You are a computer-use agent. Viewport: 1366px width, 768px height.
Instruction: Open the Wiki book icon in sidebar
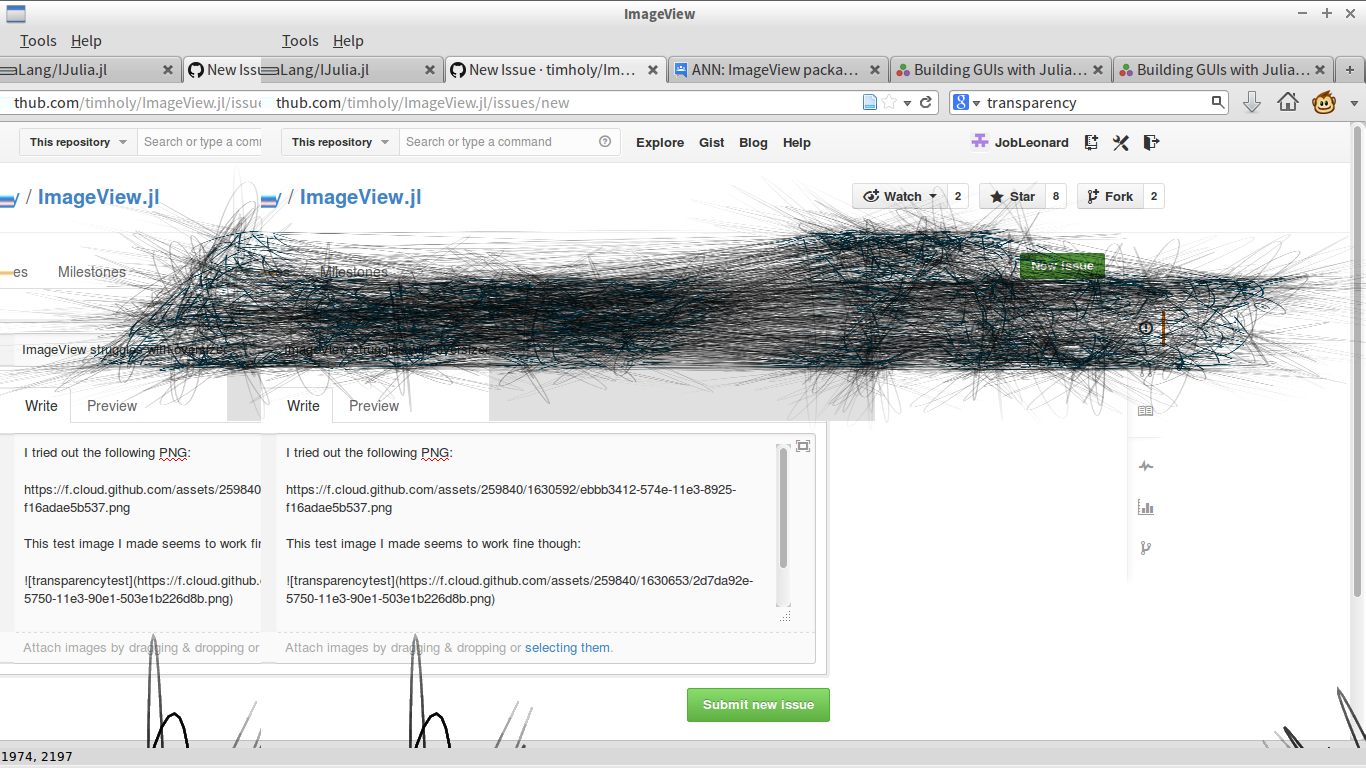1146,411
